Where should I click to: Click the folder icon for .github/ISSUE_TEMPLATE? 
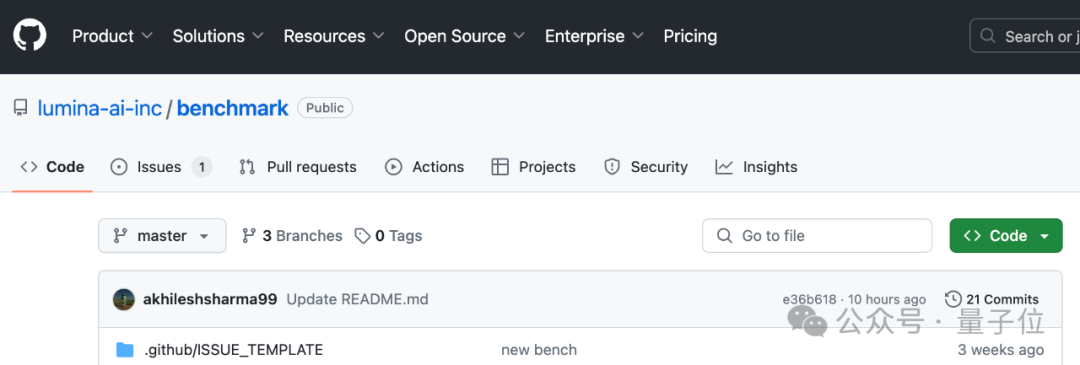(x=125, y=349)
